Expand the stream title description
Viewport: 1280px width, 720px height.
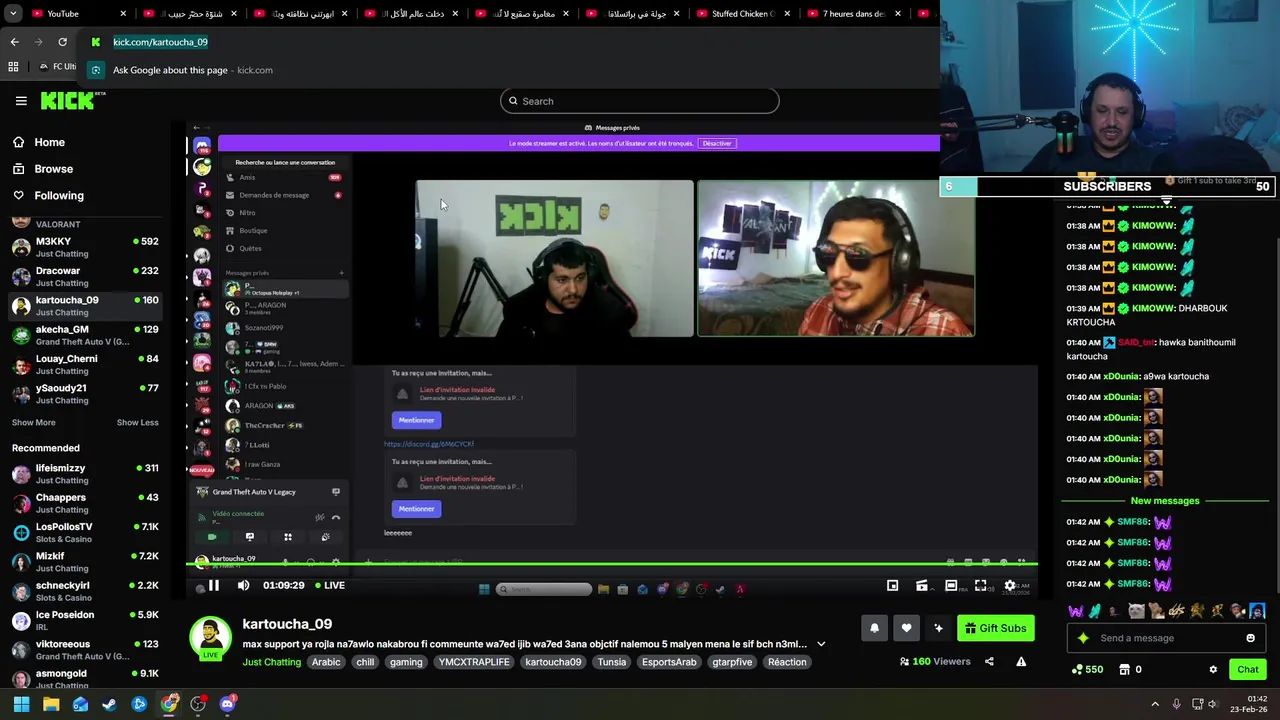point(821,644)
